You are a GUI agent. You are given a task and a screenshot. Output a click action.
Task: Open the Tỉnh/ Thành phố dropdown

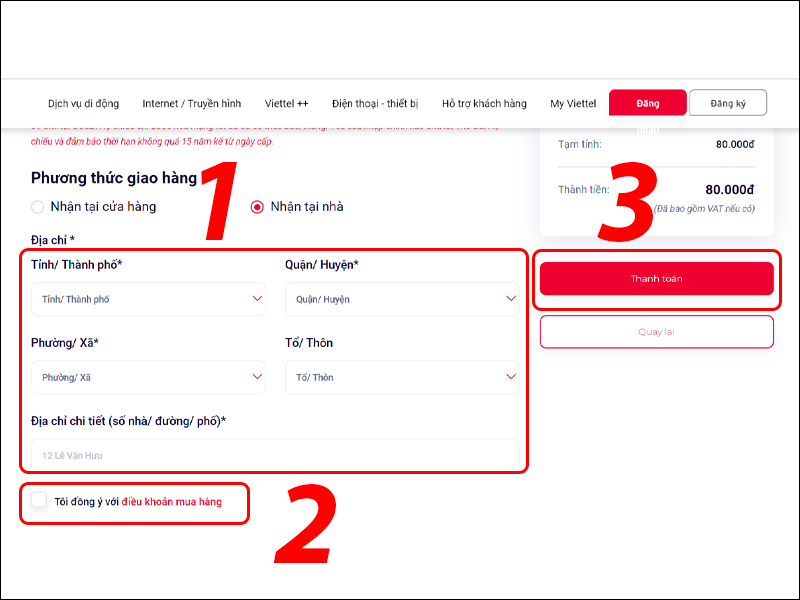pyautogui.click(x=148, y=299)
